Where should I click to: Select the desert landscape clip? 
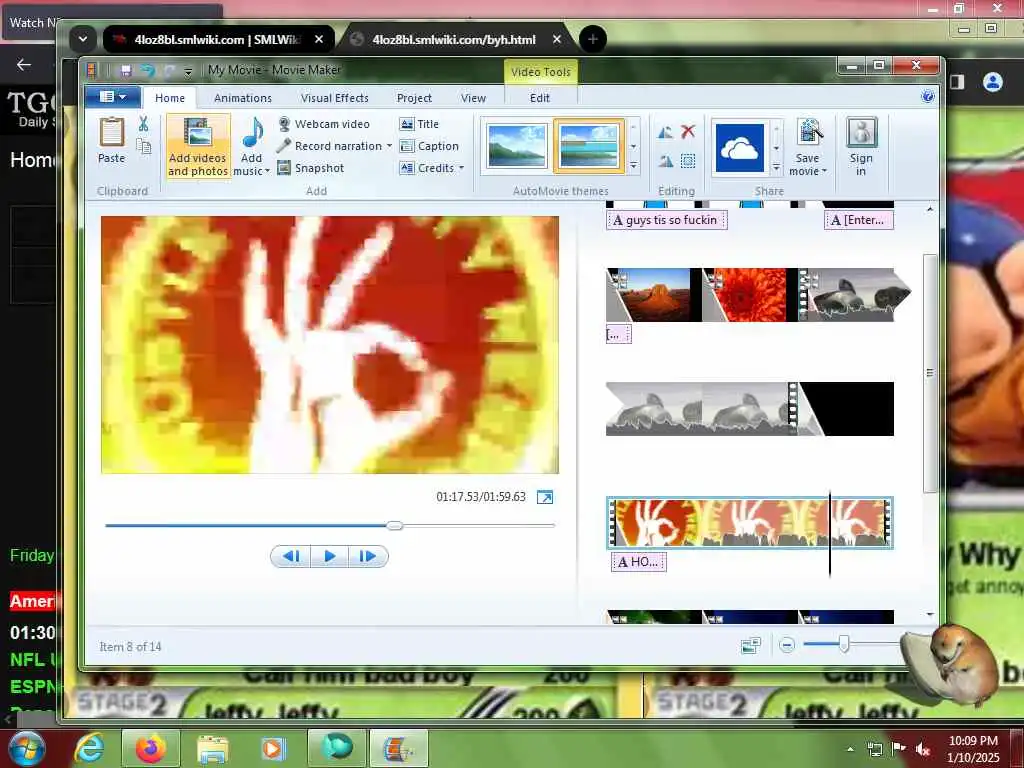pyautogui.click(x=654, y=295)
